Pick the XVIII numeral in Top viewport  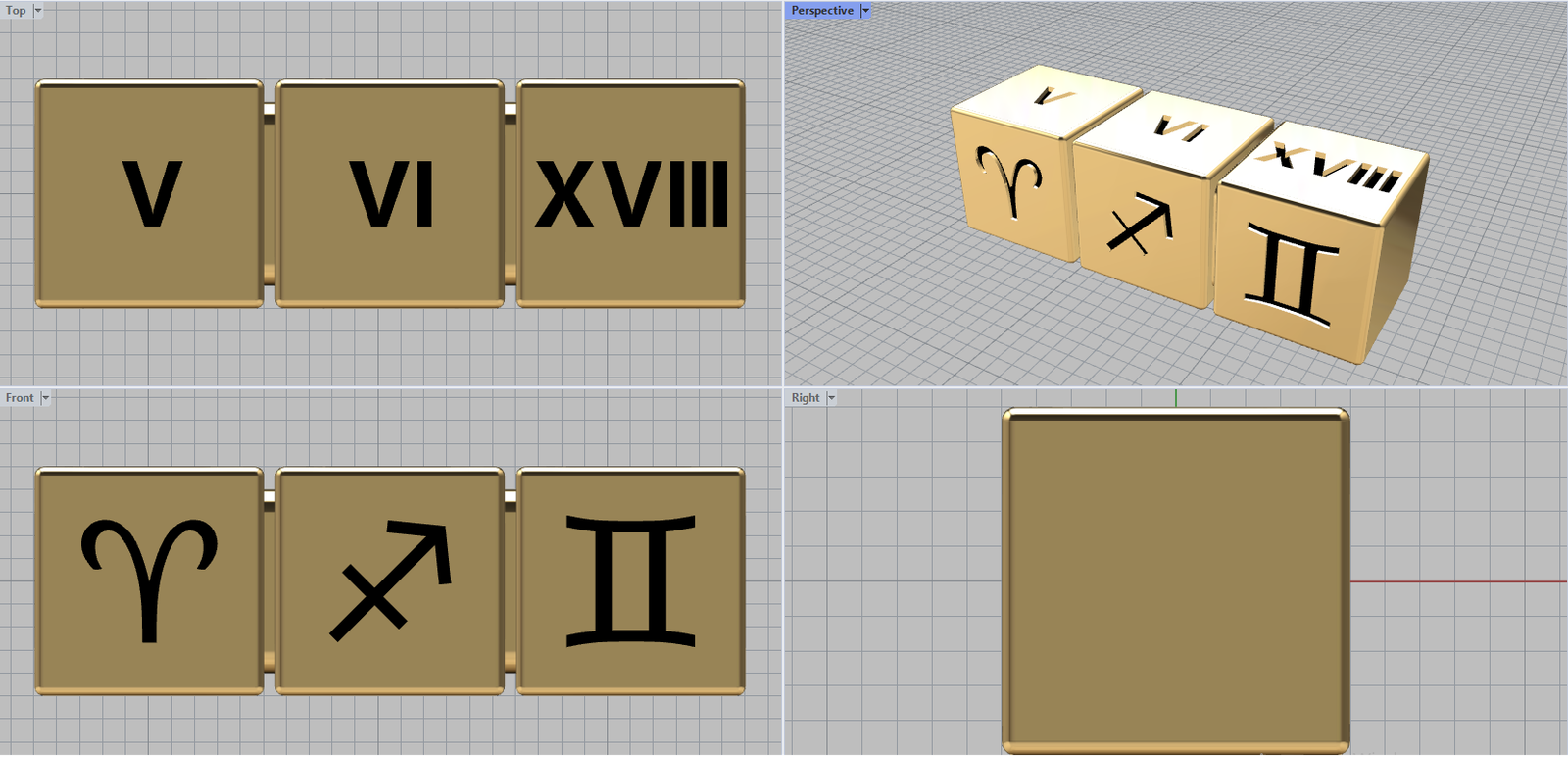click(631, 194)
